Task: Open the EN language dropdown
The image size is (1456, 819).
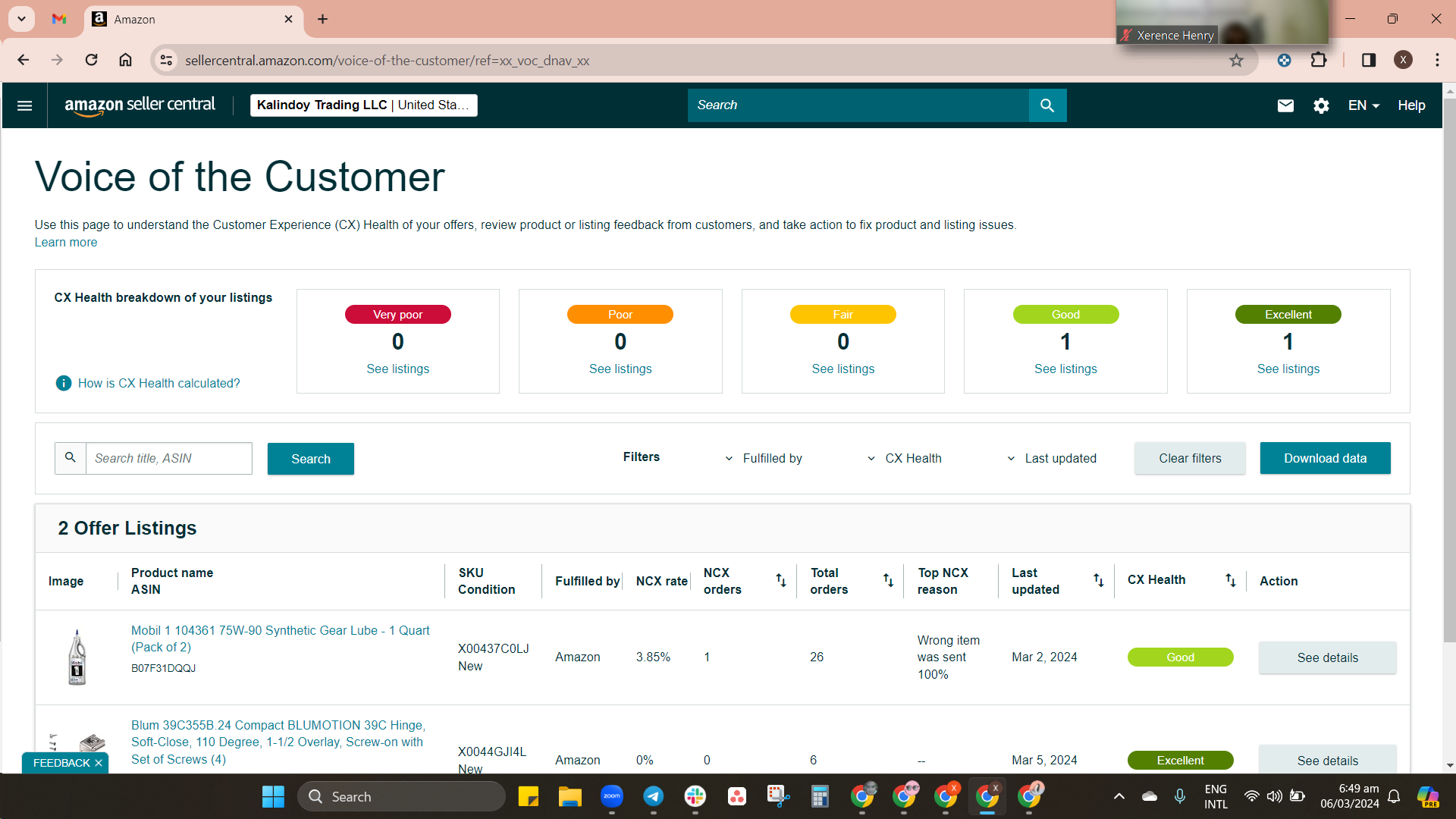Action: coord(1363,105)
